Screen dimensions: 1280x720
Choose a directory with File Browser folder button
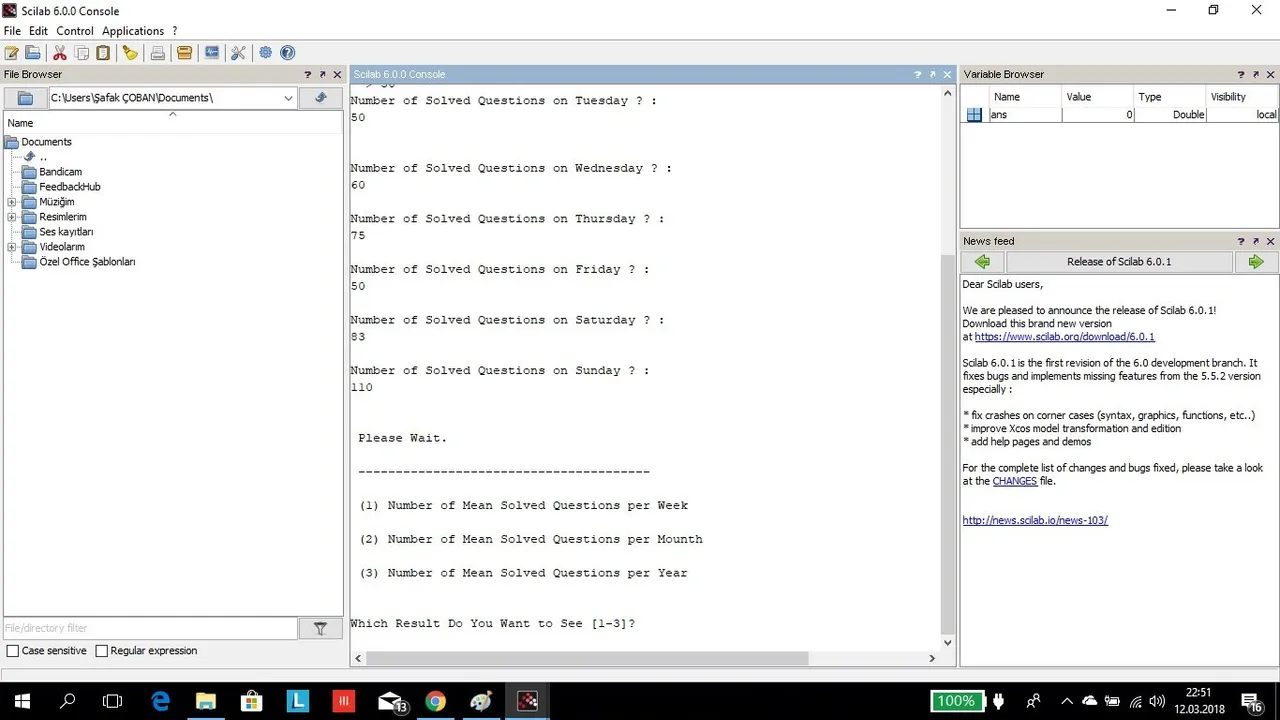point(26,98)
